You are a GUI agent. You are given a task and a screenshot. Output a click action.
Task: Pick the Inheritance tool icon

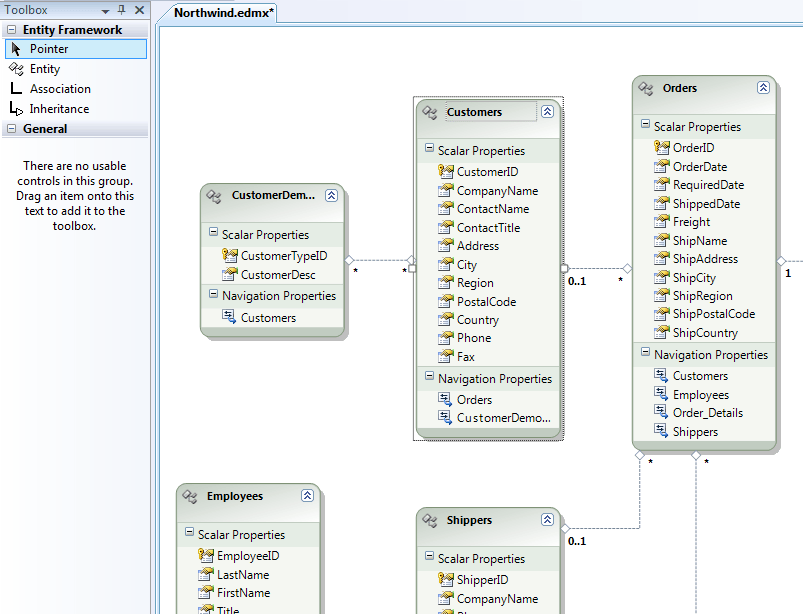(x=16, y=109)
